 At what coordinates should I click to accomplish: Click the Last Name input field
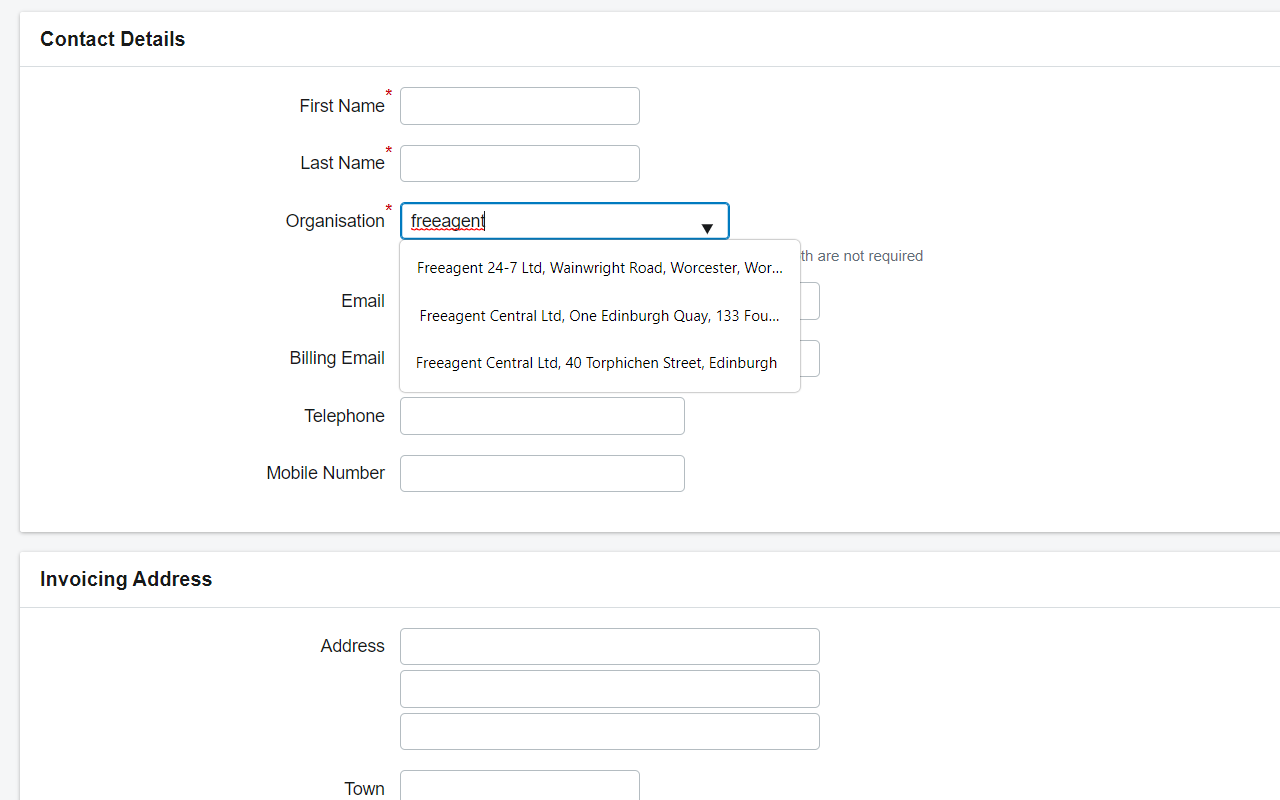tap(520, 163)
